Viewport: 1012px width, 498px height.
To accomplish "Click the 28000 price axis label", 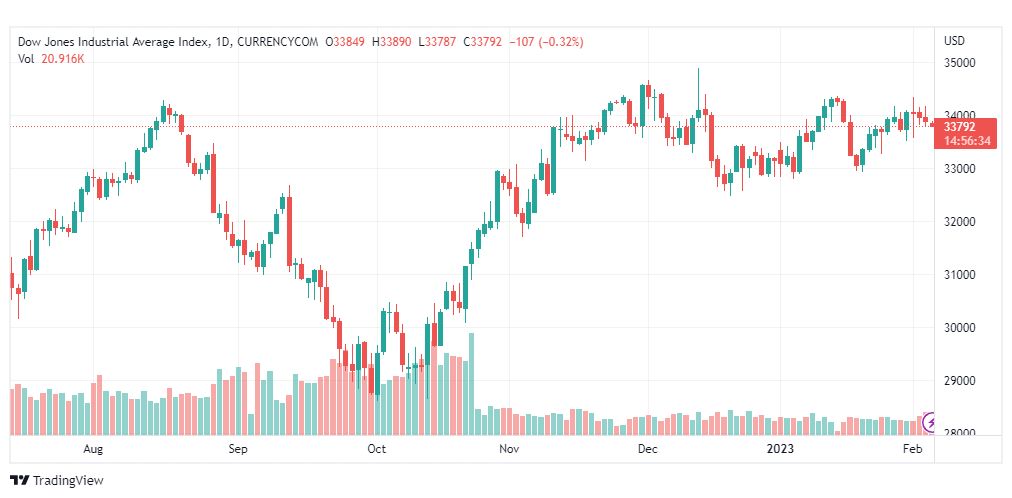I will (x=960, y=434).
